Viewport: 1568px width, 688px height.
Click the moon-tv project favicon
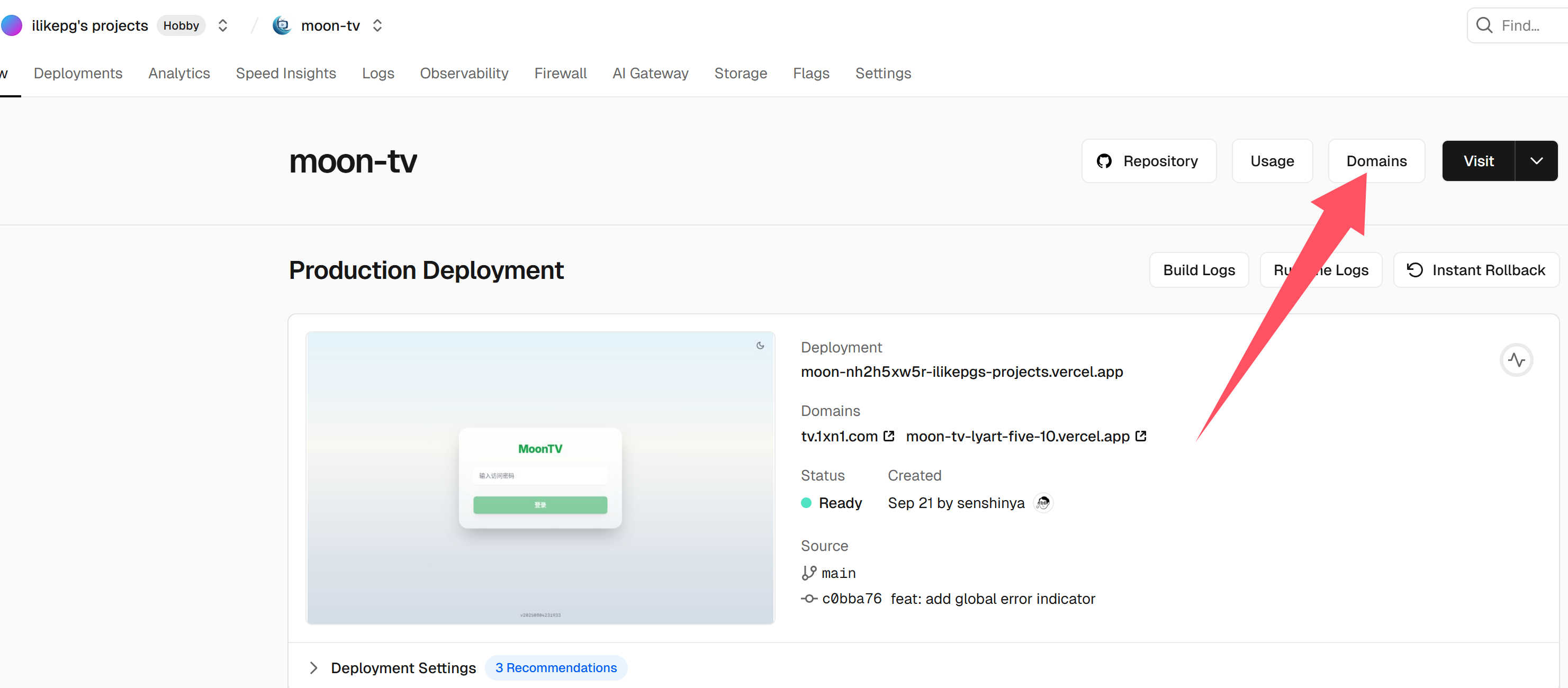click(x=281, y=25)
